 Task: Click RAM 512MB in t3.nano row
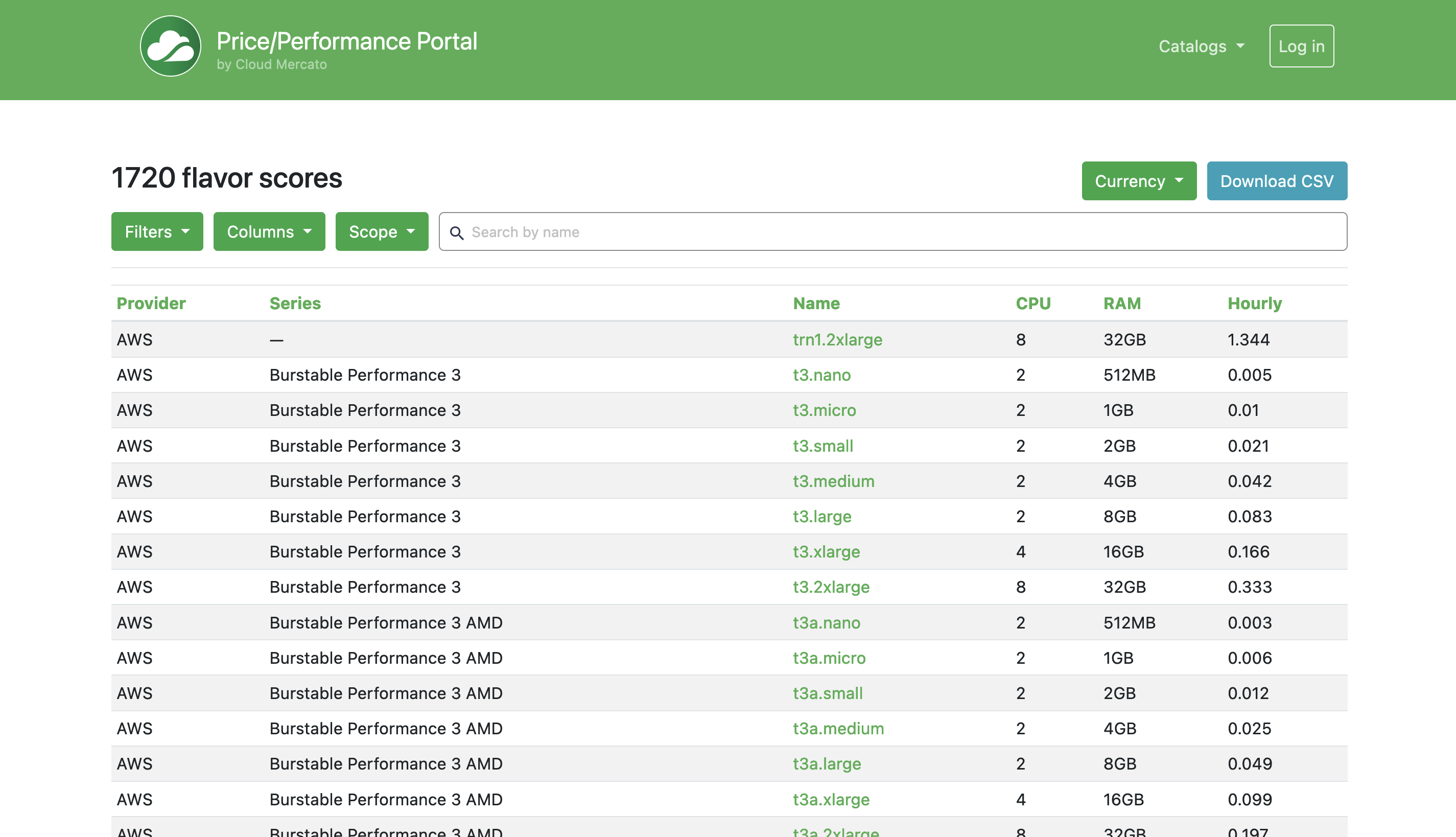pyautogui.click(x=1129, y=375)
